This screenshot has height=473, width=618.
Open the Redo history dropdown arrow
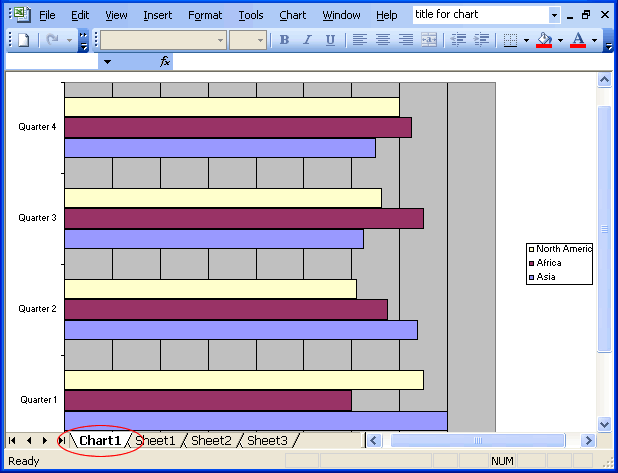click(x=69, y=40)
